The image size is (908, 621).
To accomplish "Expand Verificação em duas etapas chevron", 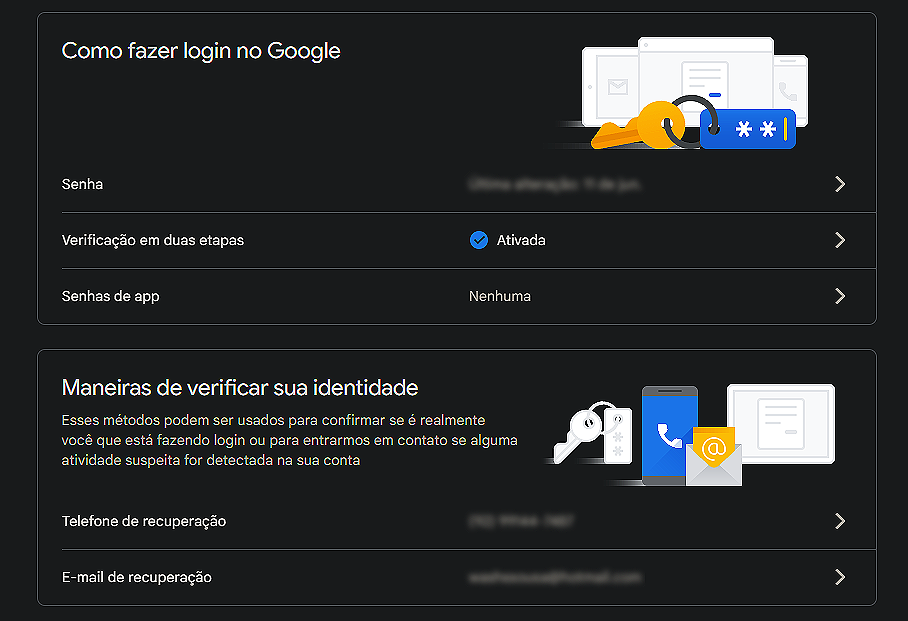I will (840, 240).
